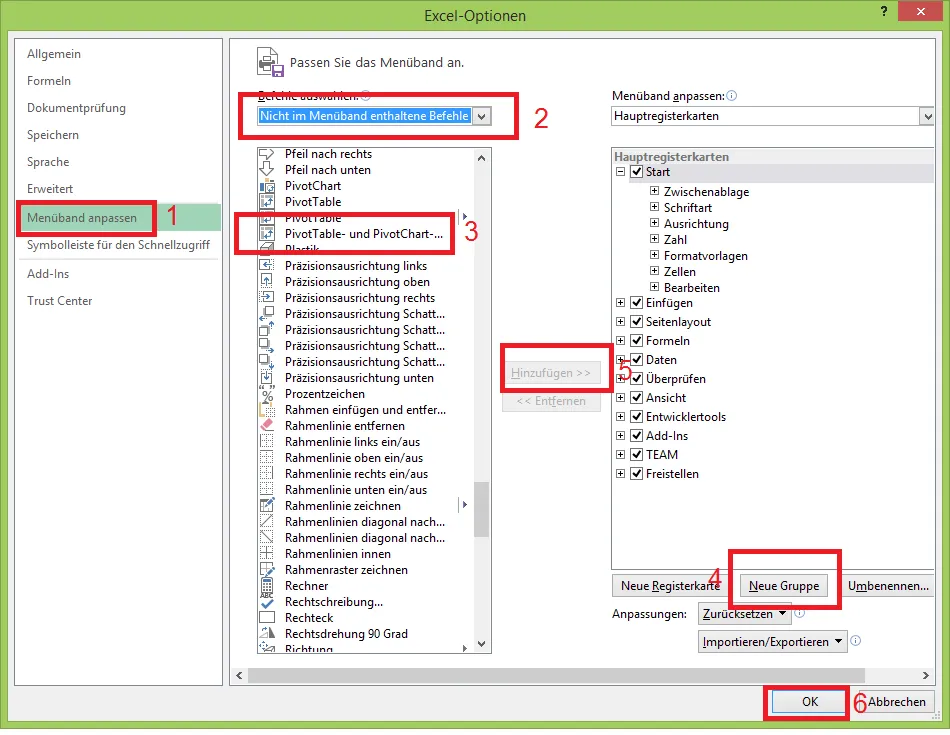
Task: Open the Importieren/Exportieren dropdown
Action: click(772, 642)
